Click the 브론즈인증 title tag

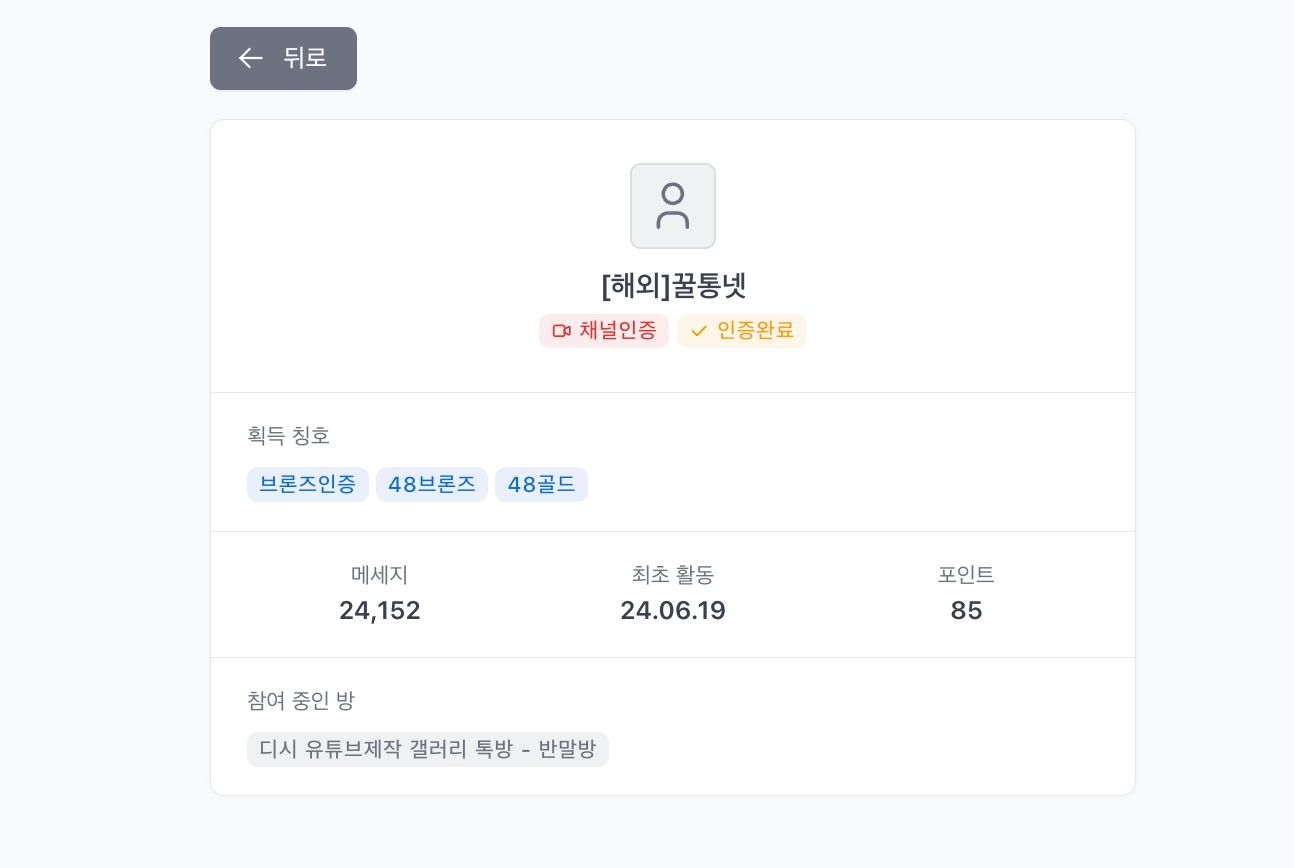coord(308,485)
